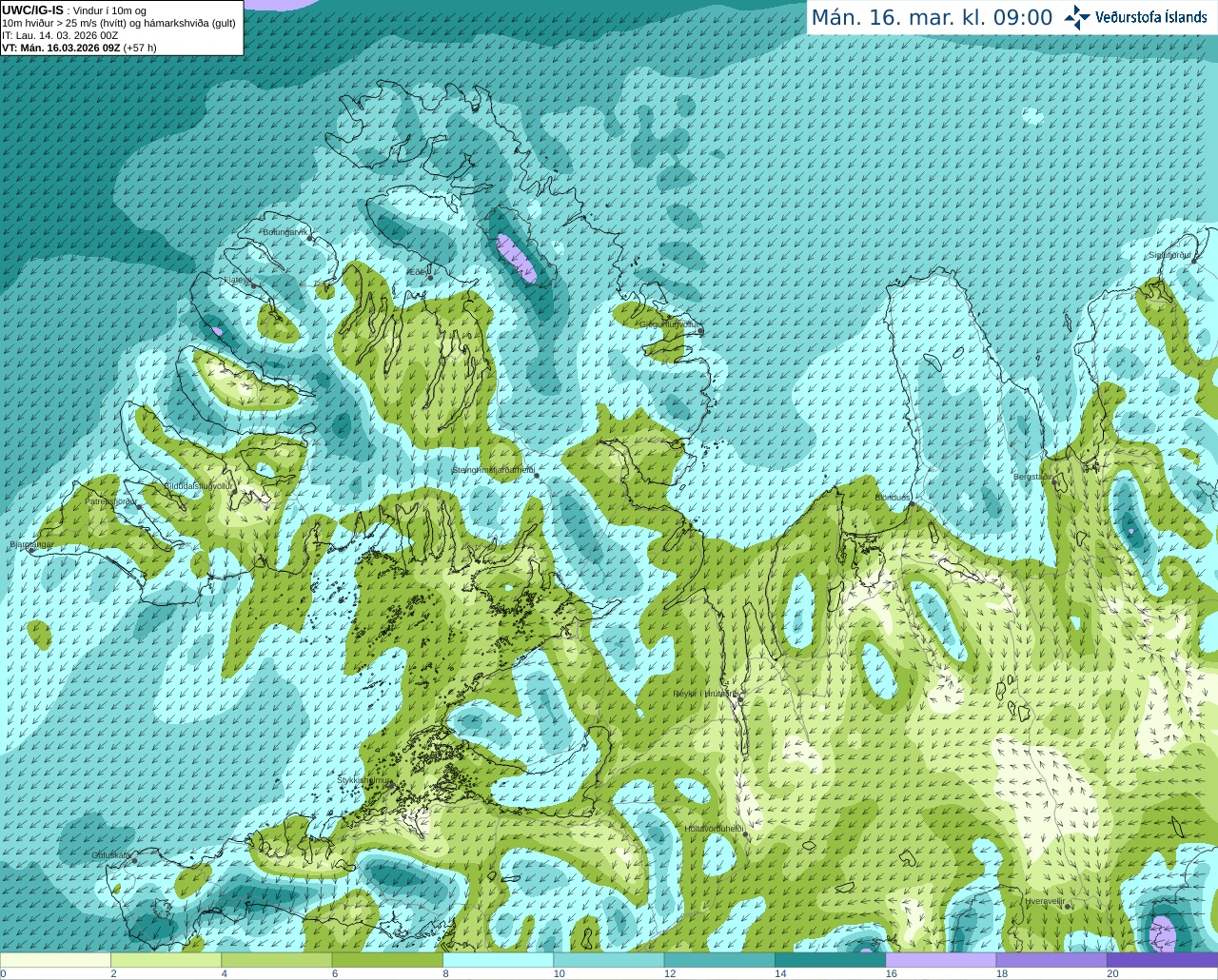Click the 10–12 m/s legend swatch
The width and height of the screenshot is (1218, 980).
(x=609, y=960)
